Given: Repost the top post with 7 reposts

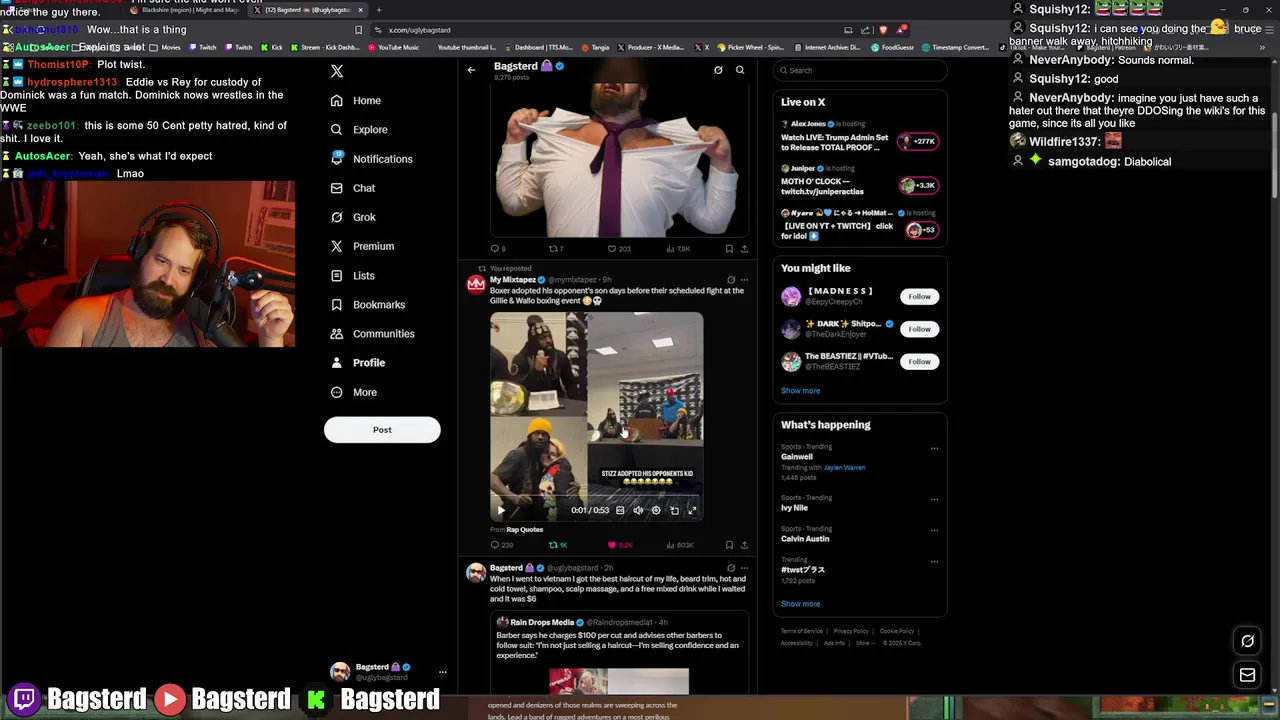Looking at the screenshot, I should tap(556, 249).
